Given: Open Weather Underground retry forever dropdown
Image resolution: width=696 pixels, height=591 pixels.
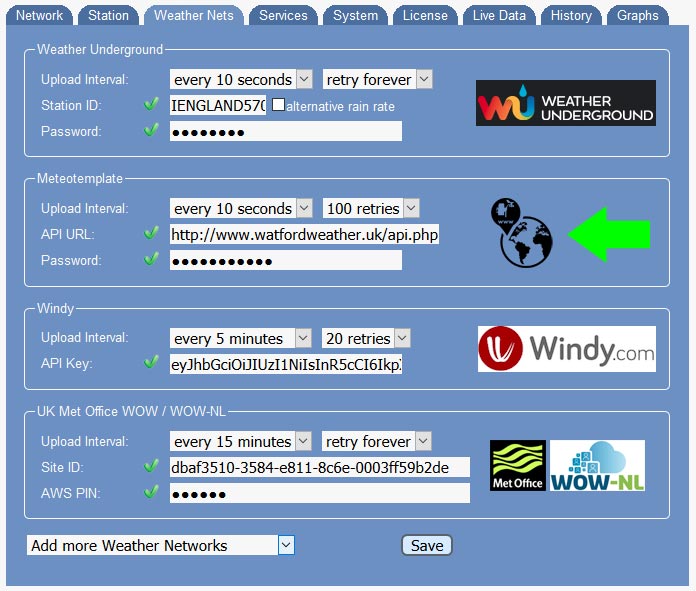Looking at the screenshot, I should (377, 79).
